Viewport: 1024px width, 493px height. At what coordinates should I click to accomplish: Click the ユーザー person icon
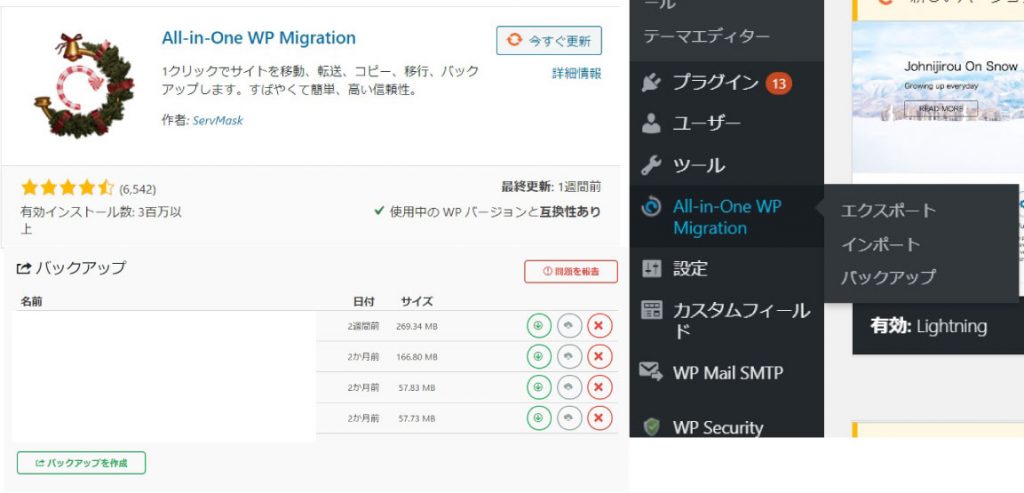pyautogui.click(x=651, y=123)
